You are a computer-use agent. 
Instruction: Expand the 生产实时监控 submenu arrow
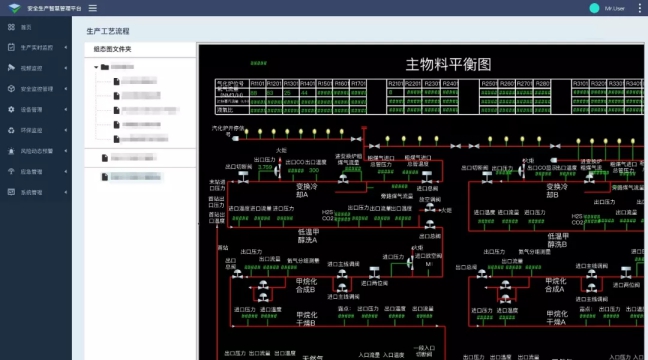click(x=66, y=48)
